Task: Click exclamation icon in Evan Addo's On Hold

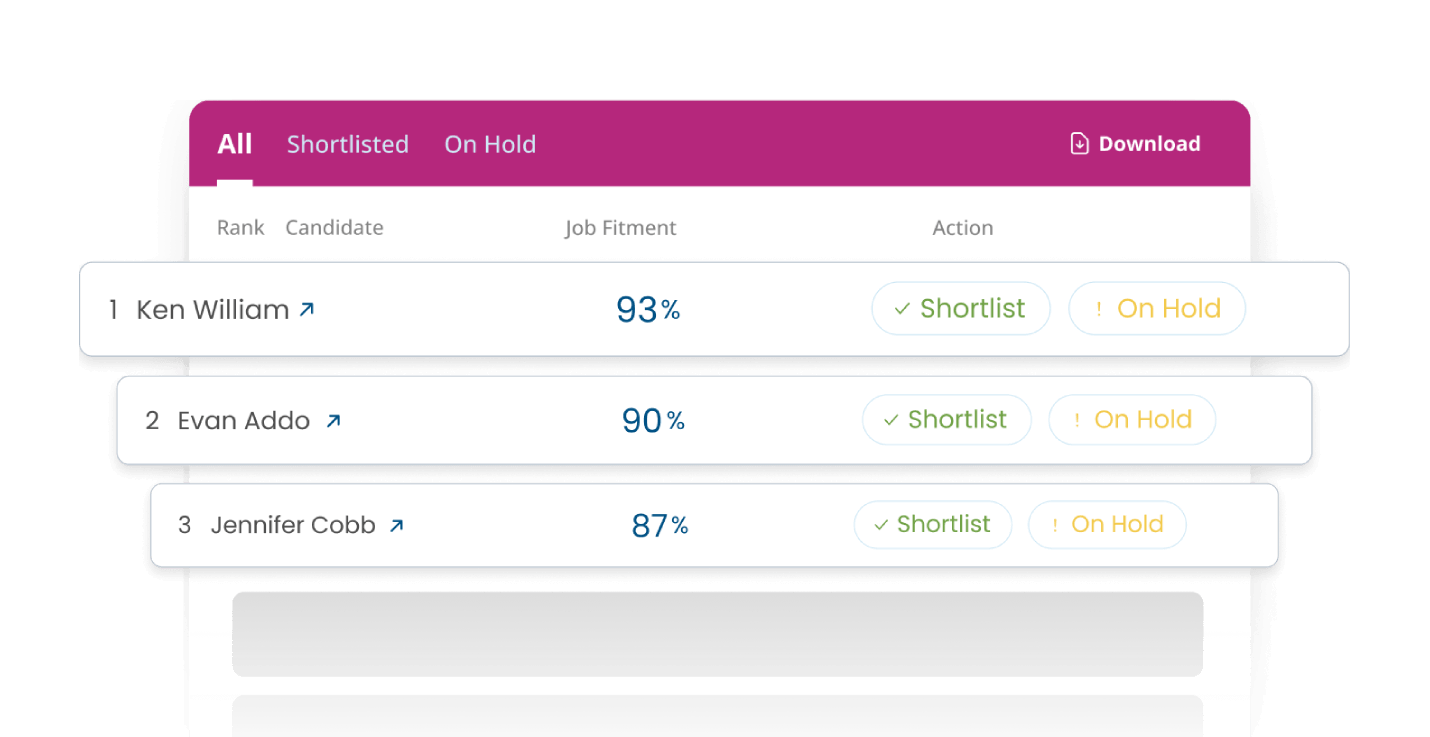Action: 1077,421
